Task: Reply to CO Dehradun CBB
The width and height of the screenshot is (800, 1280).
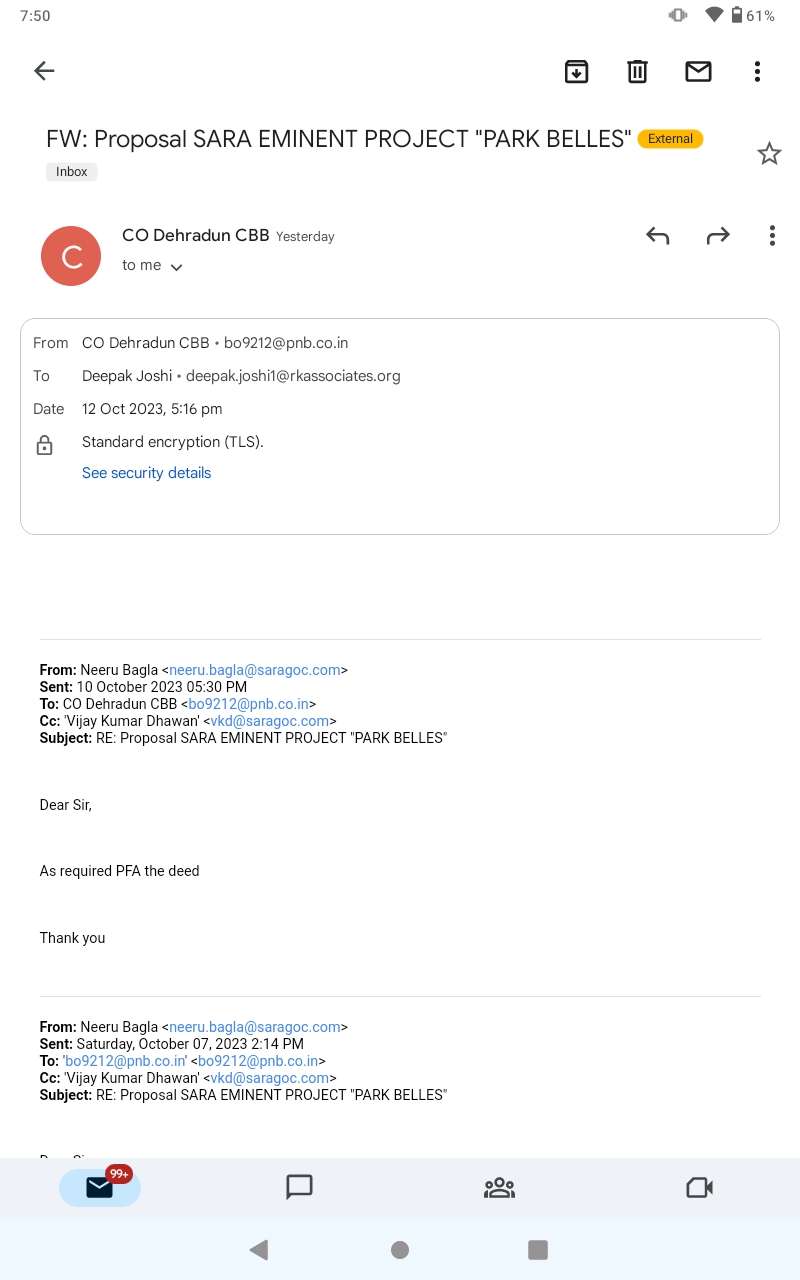Action: (x=657, y=236)
